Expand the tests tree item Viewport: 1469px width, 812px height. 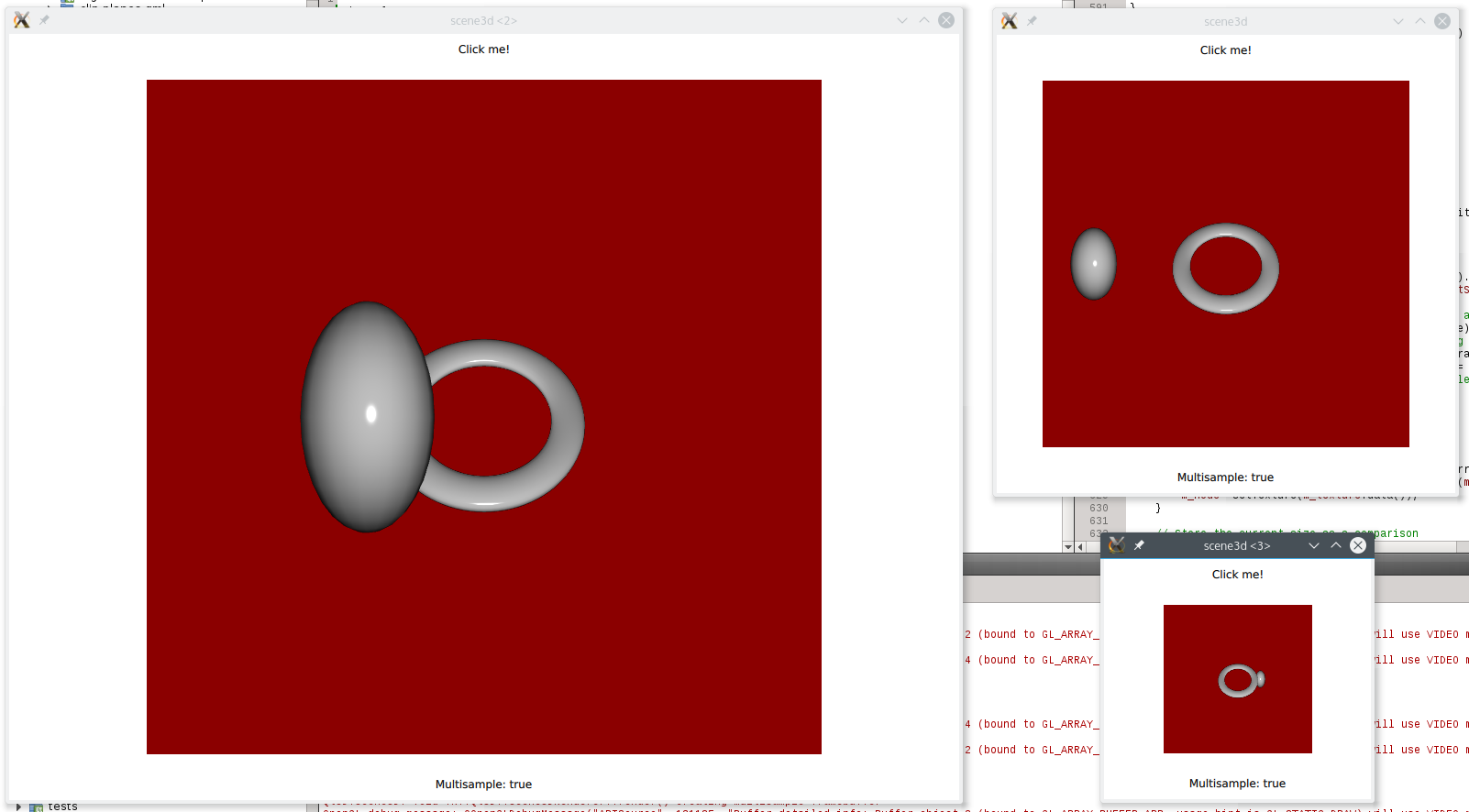pos(18,807)
